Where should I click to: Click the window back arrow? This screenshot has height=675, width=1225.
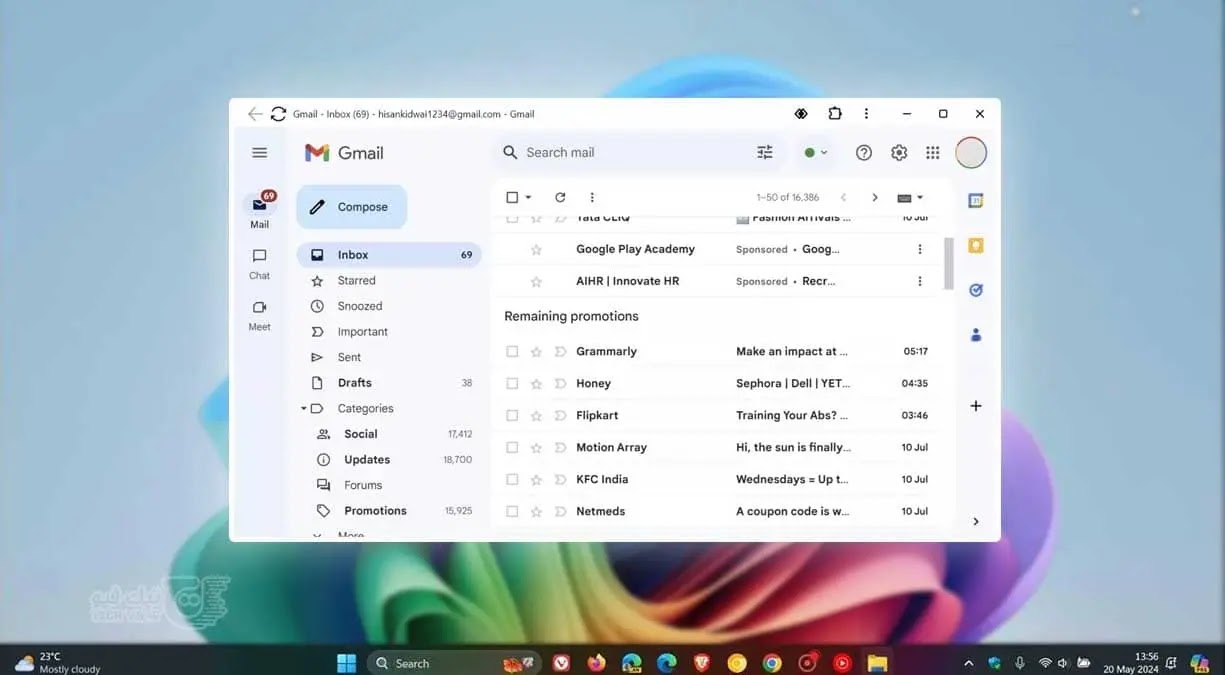click(x=255, y=114)
